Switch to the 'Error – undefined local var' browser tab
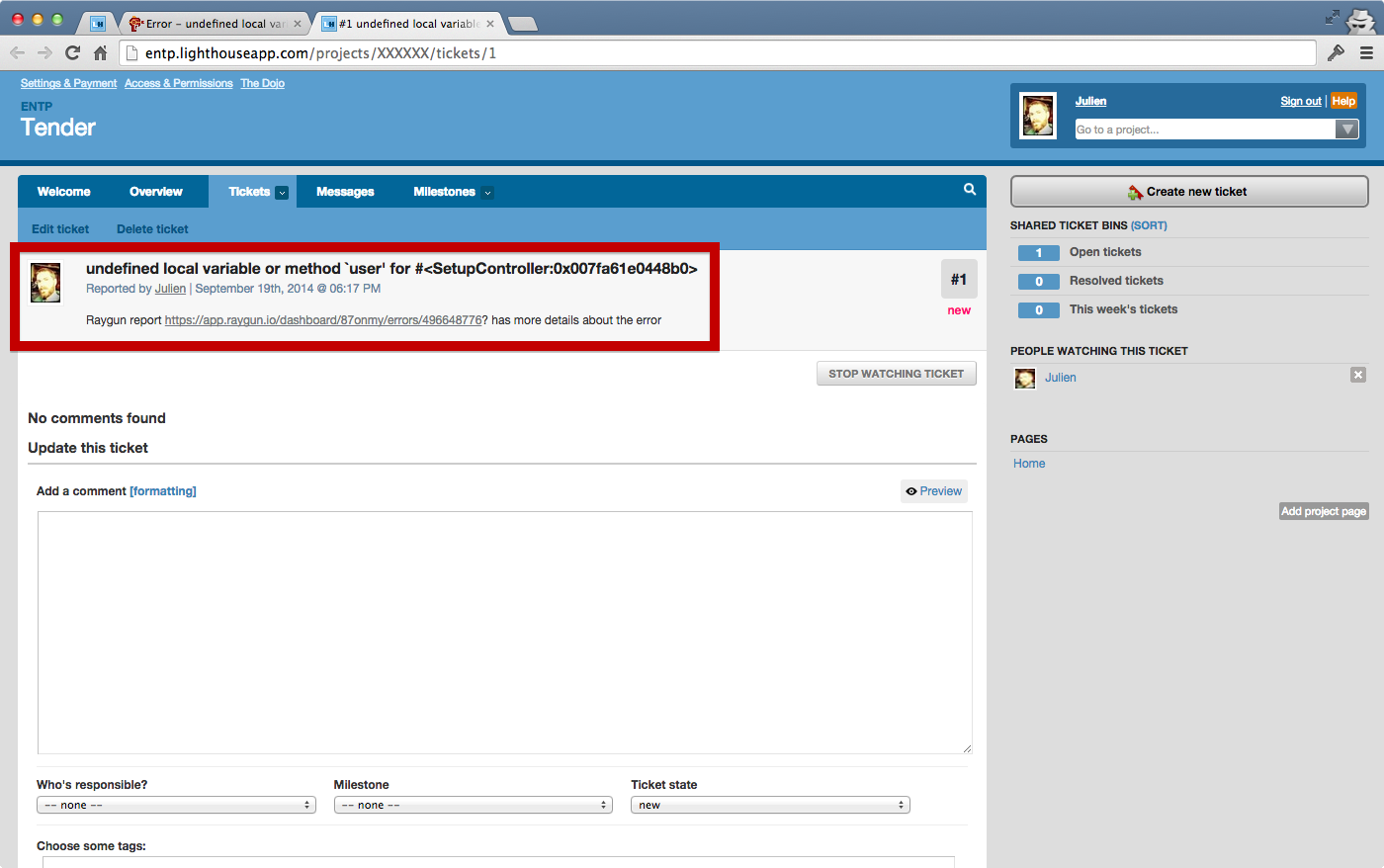Image resolution: width=1384 pixels, height=868 pixels. coord(215,24)
